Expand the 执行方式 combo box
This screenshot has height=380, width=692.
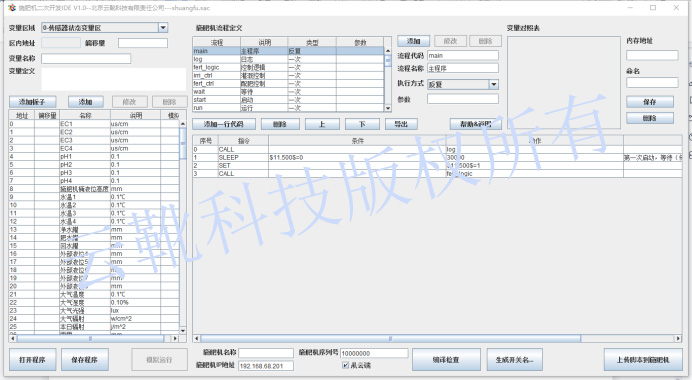pos(494,84)
